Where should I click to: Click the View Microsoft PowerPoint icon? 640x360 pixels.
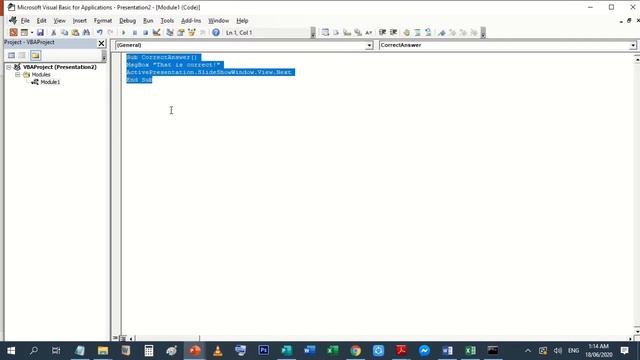(13, 32)
